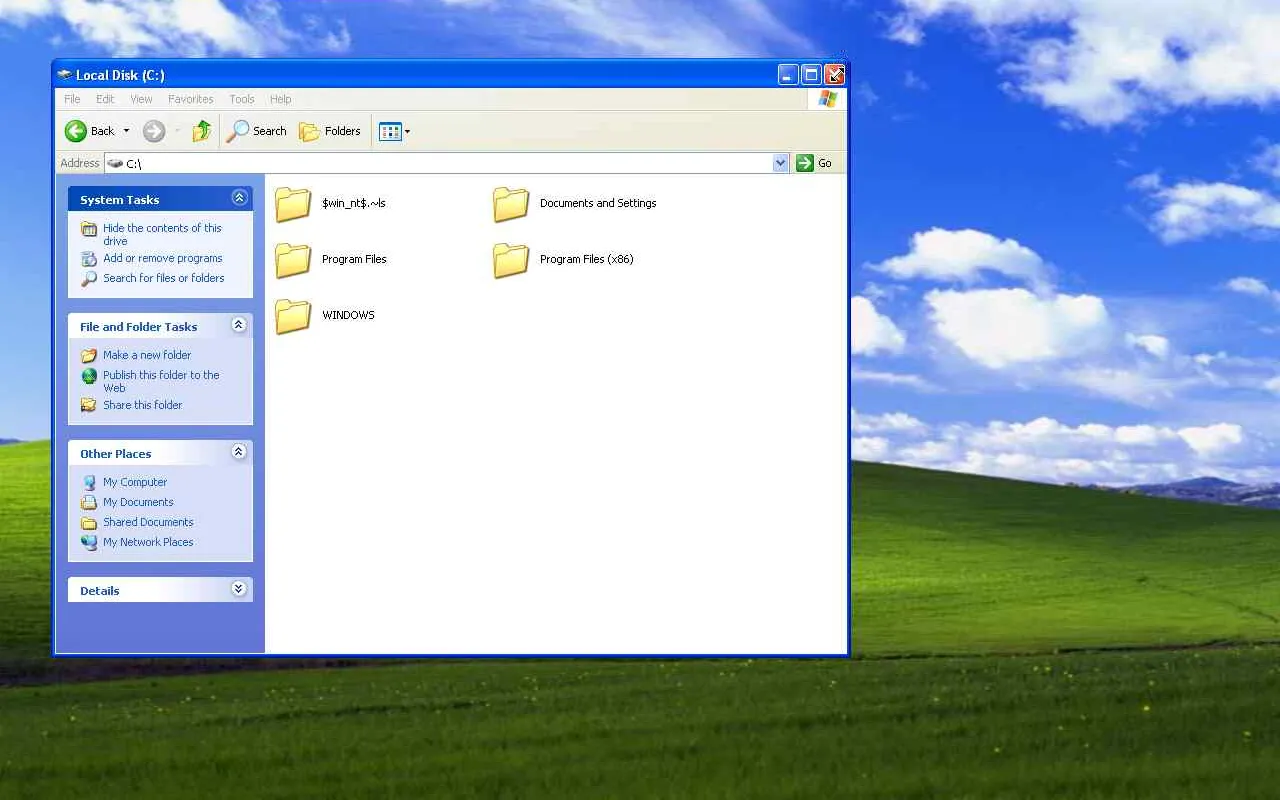Click the Add or remove programs icon
Screen dimensions: 1280x800
coord(89,259)
